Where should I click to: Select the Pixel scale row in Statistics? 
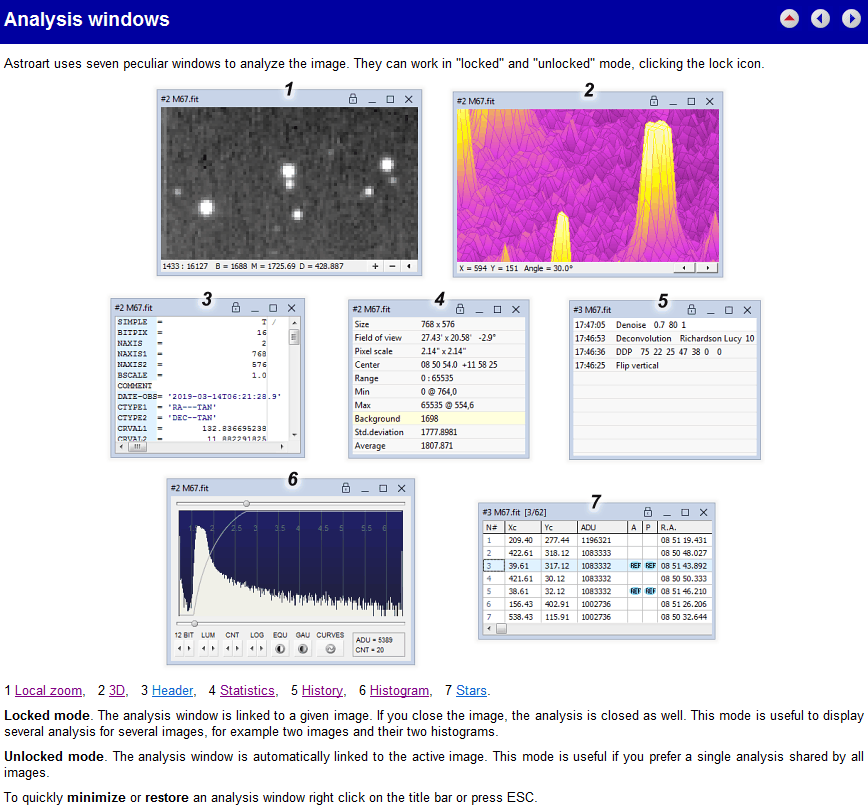click(x=438, y=351)
